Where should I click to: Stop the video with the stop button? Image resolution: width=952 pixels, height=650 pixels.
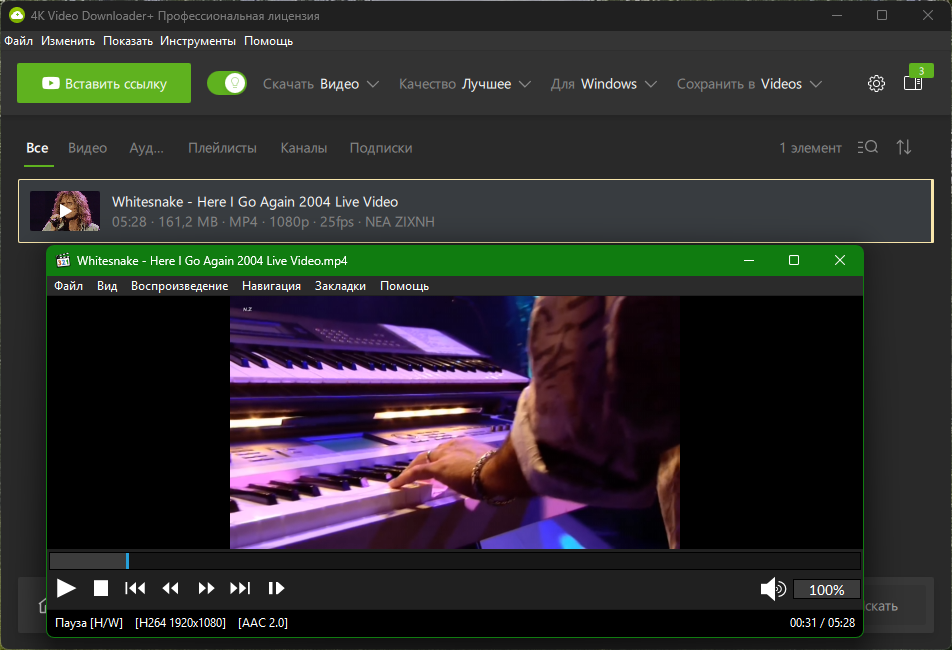point(101,588)
